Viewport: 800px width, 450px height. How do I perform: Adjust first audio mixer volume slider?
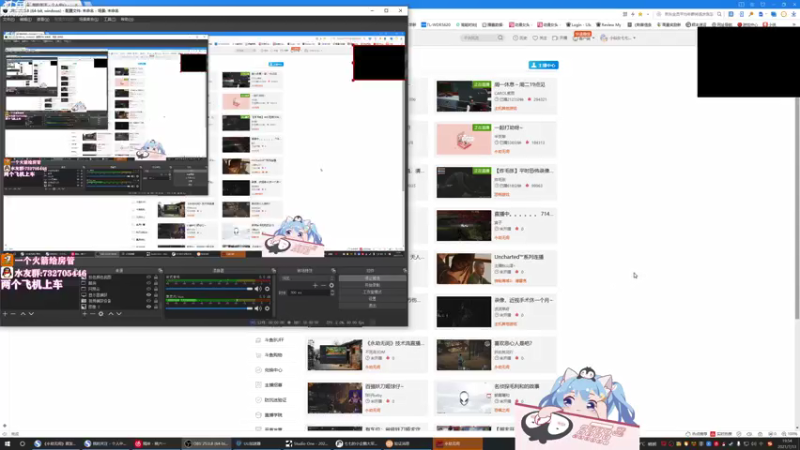[x=209, y=289]
